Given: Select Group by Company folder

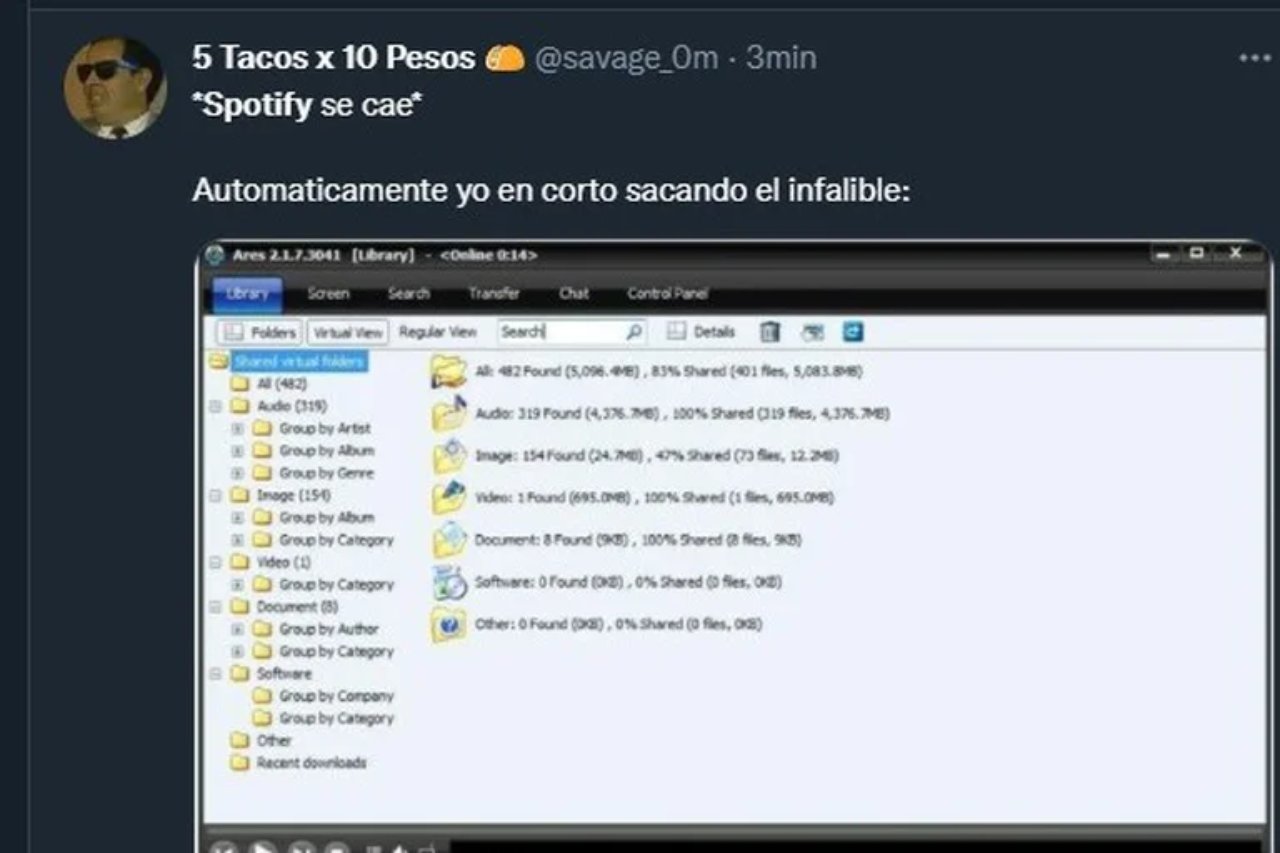Looking at the screenshot, I should (336, 695).
